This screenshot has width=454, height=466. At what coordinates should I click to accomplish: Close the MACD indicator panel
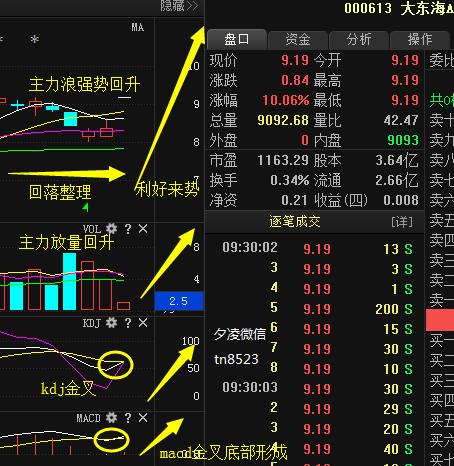point(143,418)
